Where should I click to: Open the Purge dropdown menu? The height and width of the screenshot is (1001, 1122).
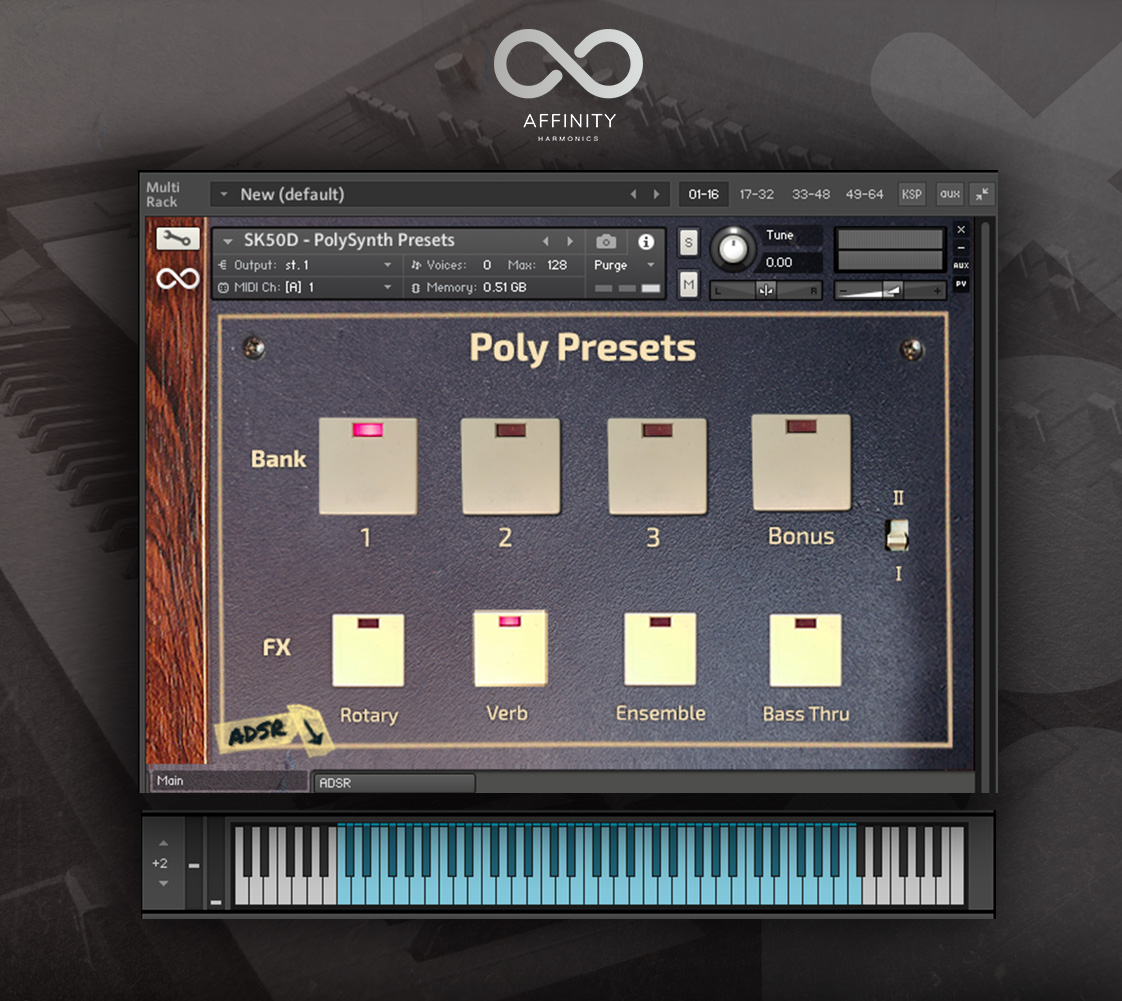(625, 265)
